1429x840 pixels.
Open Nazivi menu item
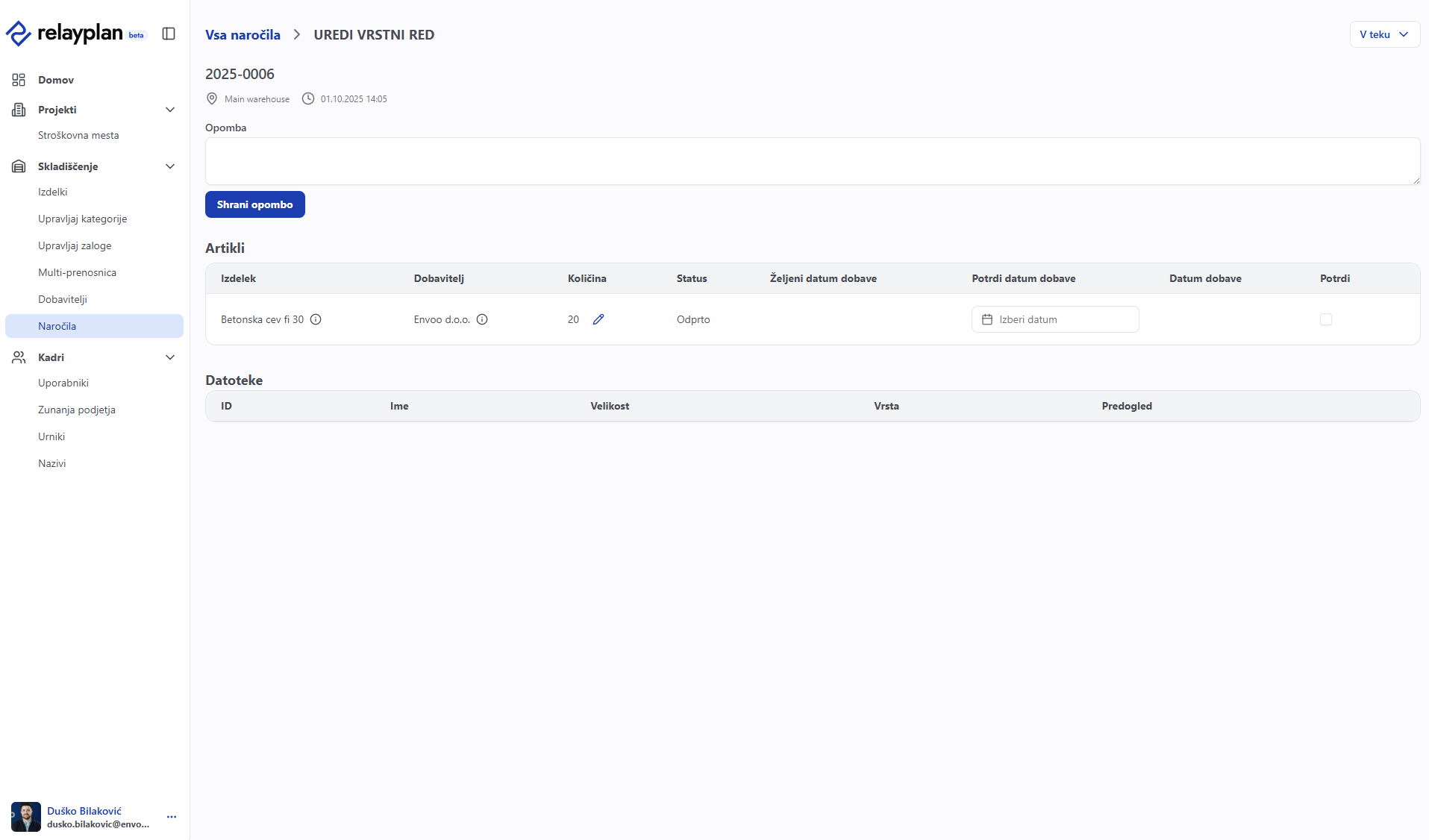coord(52,463)
